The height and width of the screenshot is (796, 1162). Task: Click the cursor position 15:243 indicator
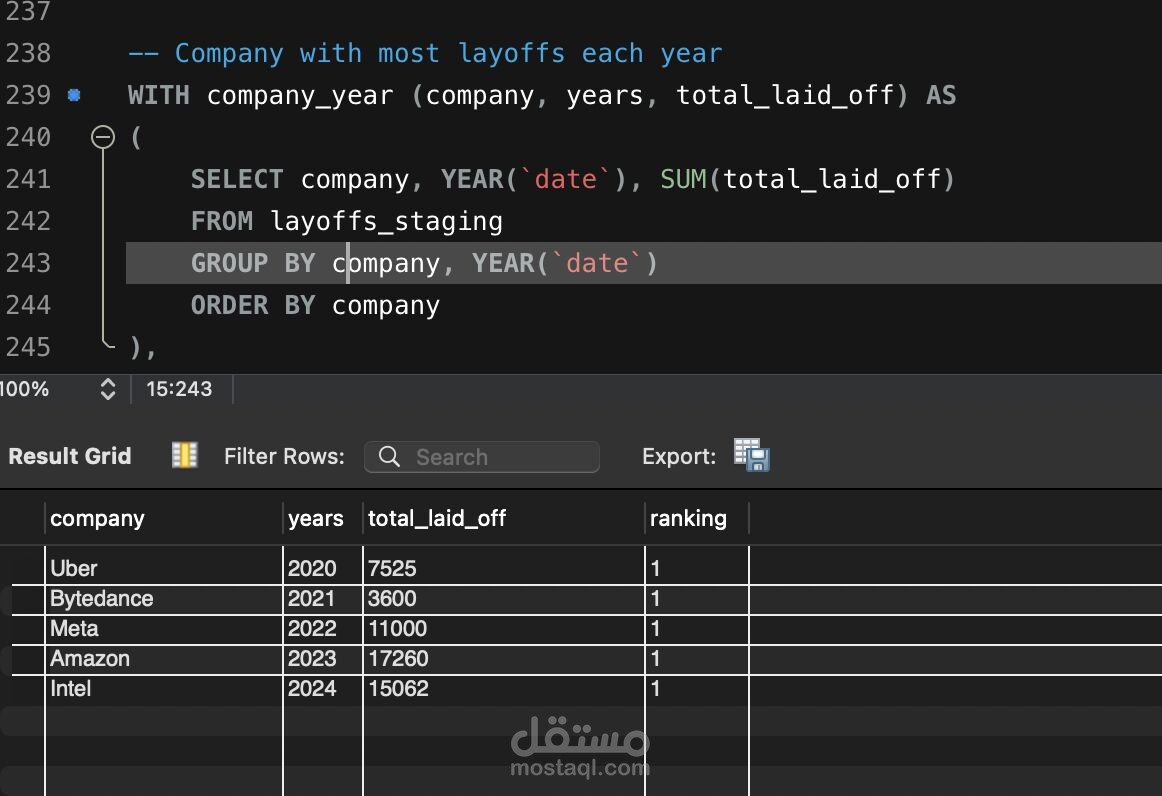(179, 389)
